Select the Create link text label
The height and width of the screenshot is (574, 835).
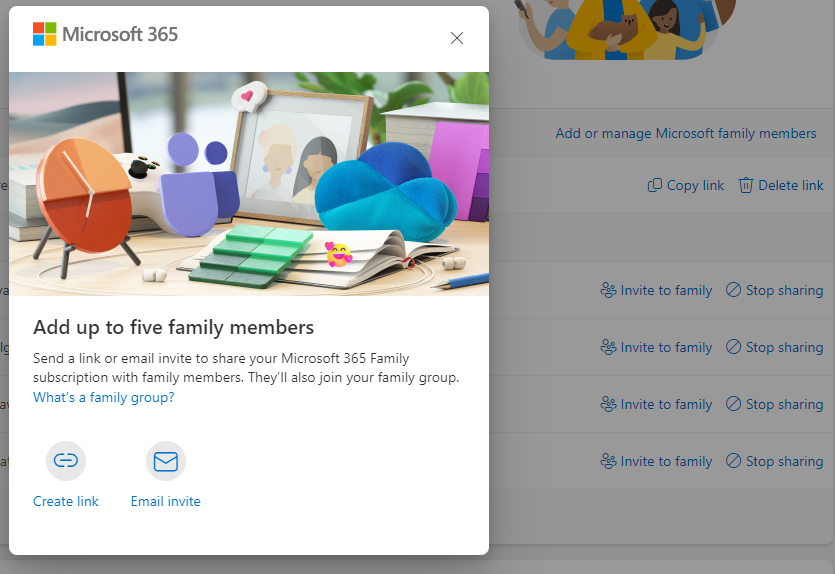tap(66, 501)
